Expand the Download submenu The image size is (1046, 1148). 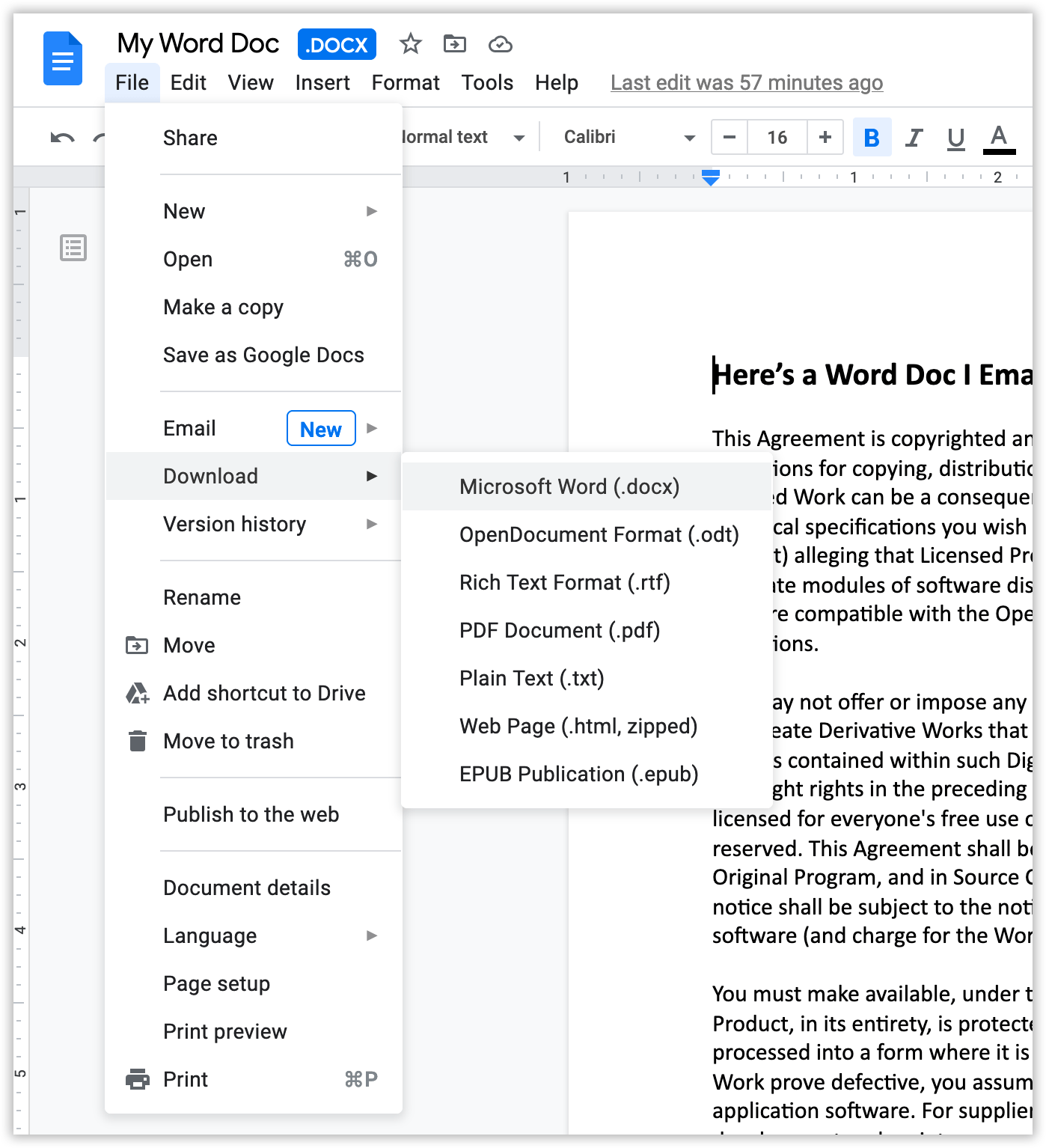pyautogui.click(x=254, y=476)
